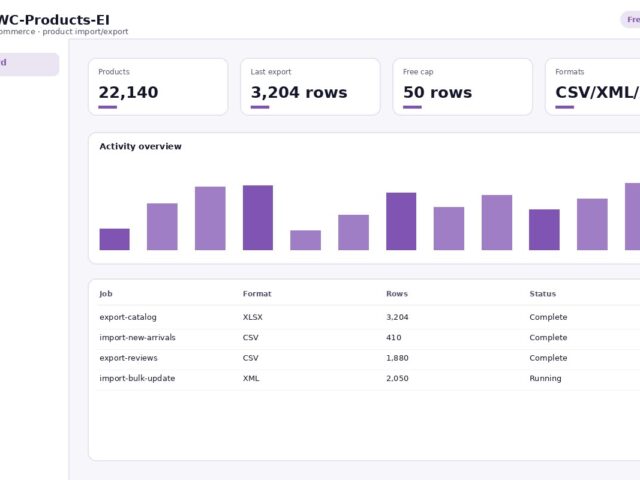Click the XML format cell
The height and width of the screenshot is (480, 640).
[251, 378]
